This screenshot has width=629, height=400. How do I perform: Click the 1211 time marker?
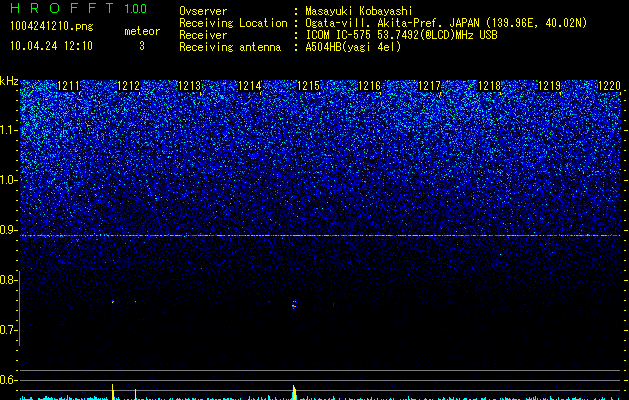point(69,86)
